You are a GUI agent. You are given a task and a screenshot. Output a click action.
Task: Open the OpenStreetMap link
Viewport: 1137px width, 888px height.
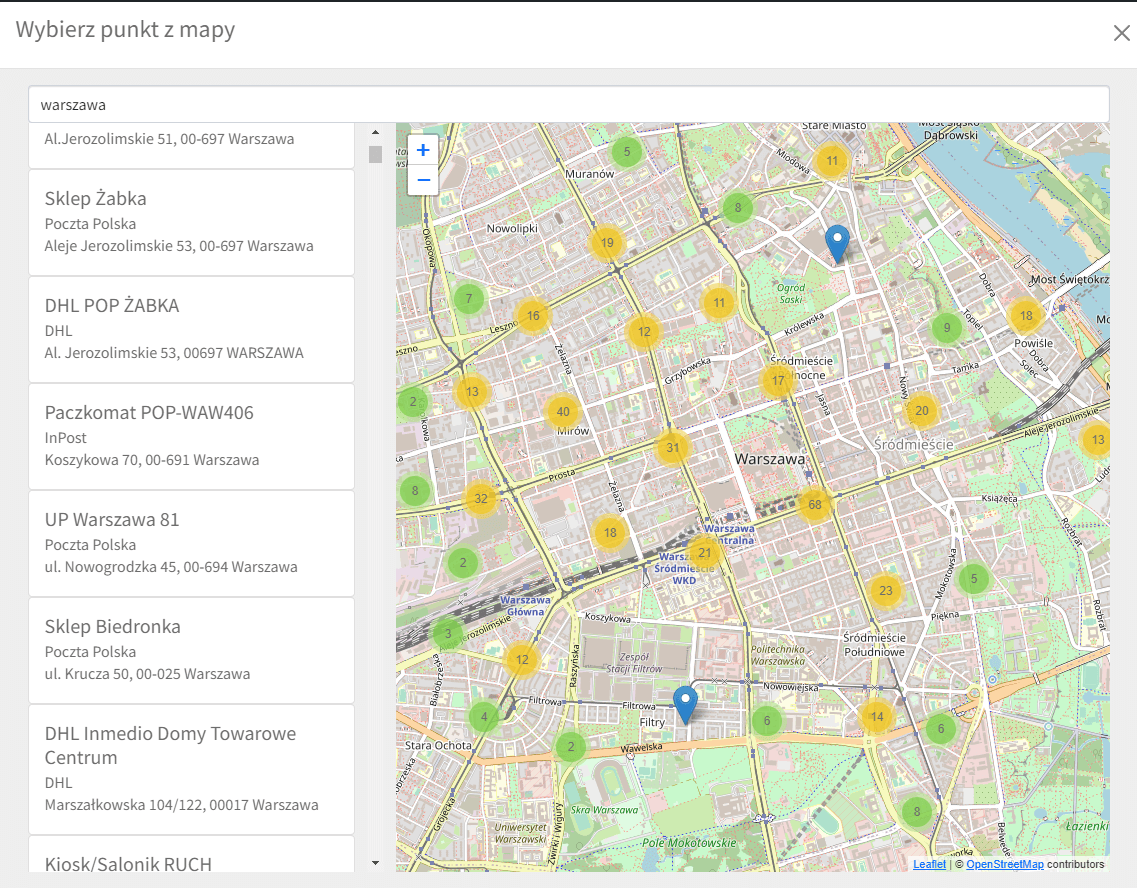pyautogui.click(x=1004, y=864)
